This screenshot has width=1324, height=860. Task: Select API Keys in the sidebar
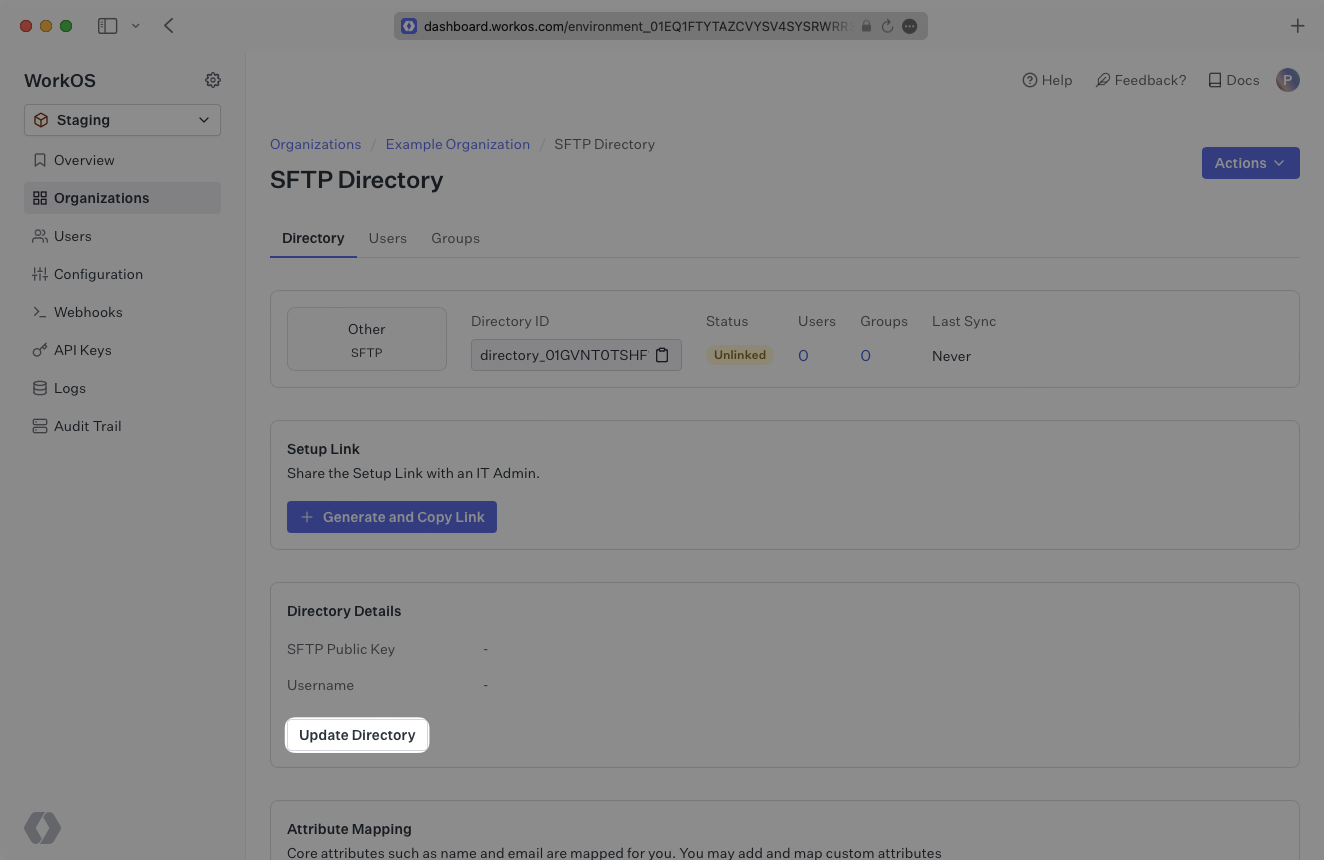click(x=82, y=350)
